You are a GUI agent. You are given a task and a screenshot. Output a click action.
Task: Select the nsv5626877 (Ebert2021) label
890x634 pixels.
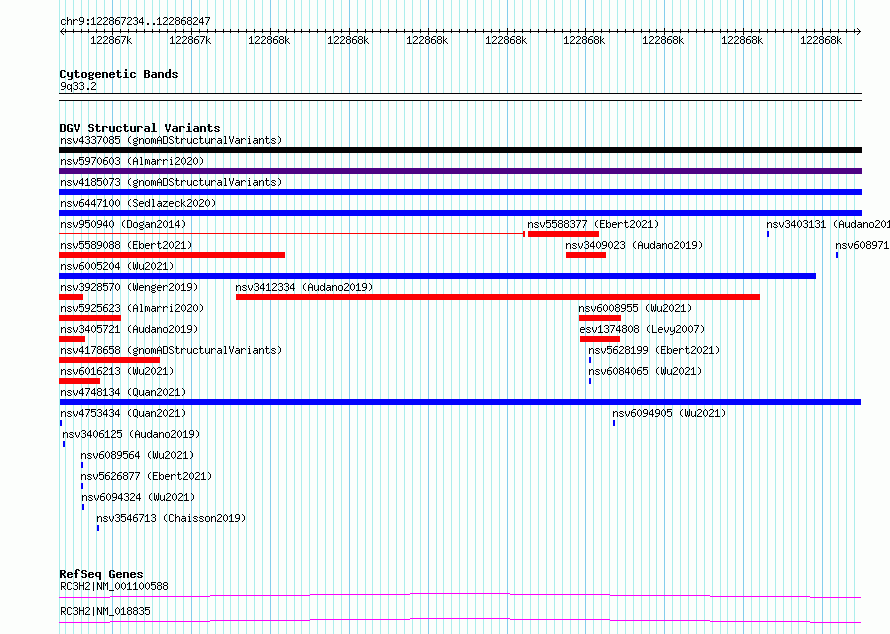[x=146, y=476]
